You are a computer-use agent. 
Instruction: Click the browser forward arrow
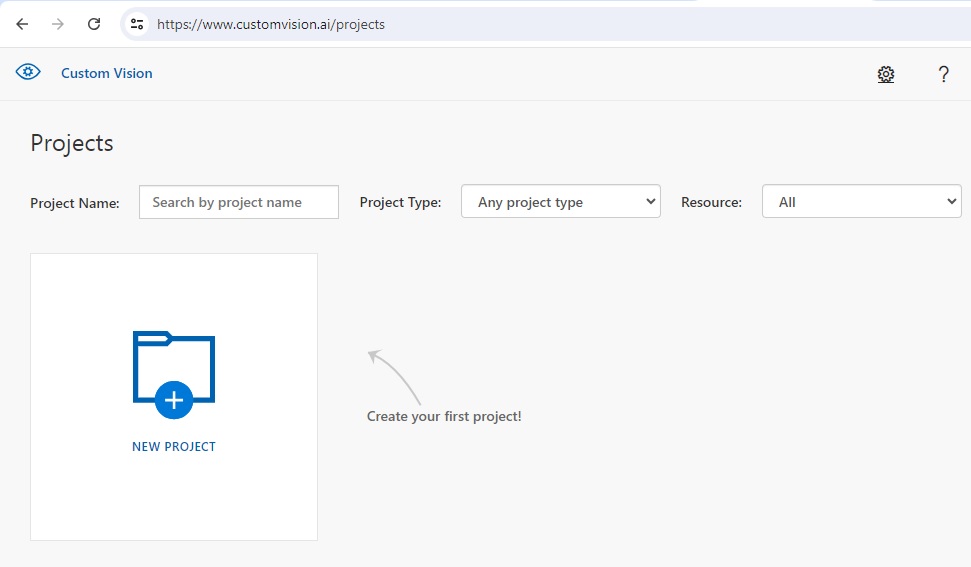click(58, 24)
